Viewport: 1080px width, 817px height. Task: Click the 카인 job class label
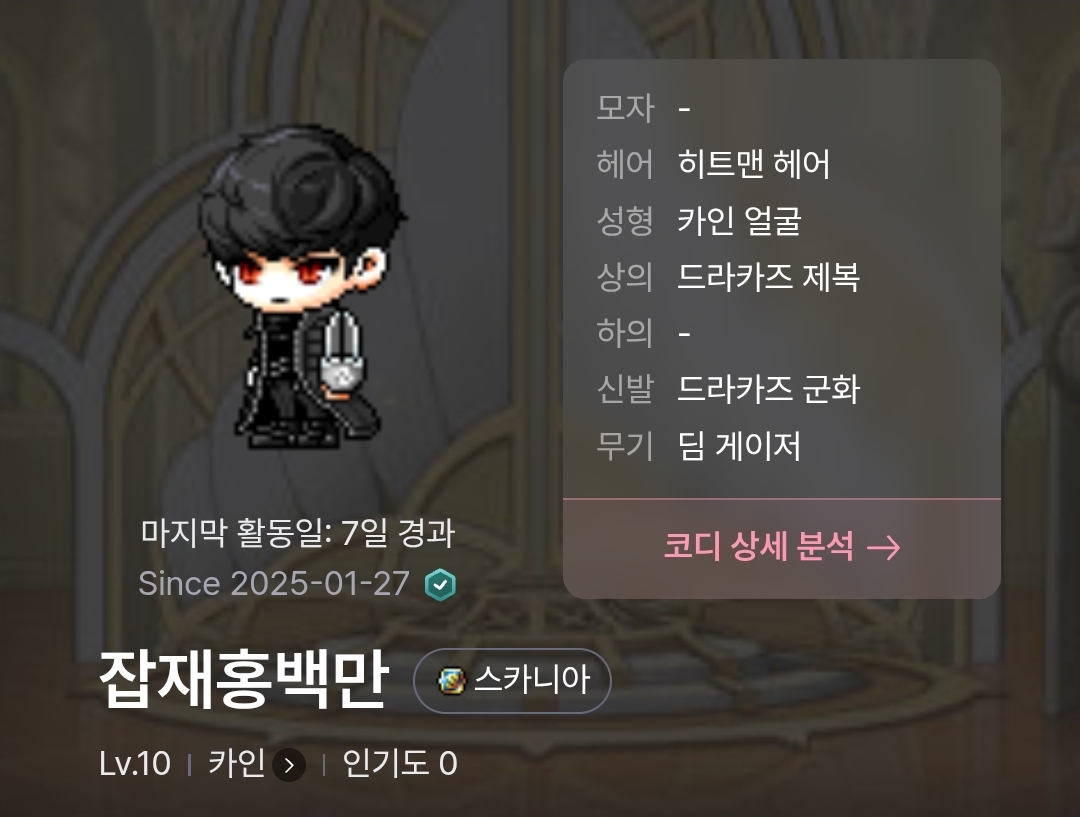click(x=236, y=764)
